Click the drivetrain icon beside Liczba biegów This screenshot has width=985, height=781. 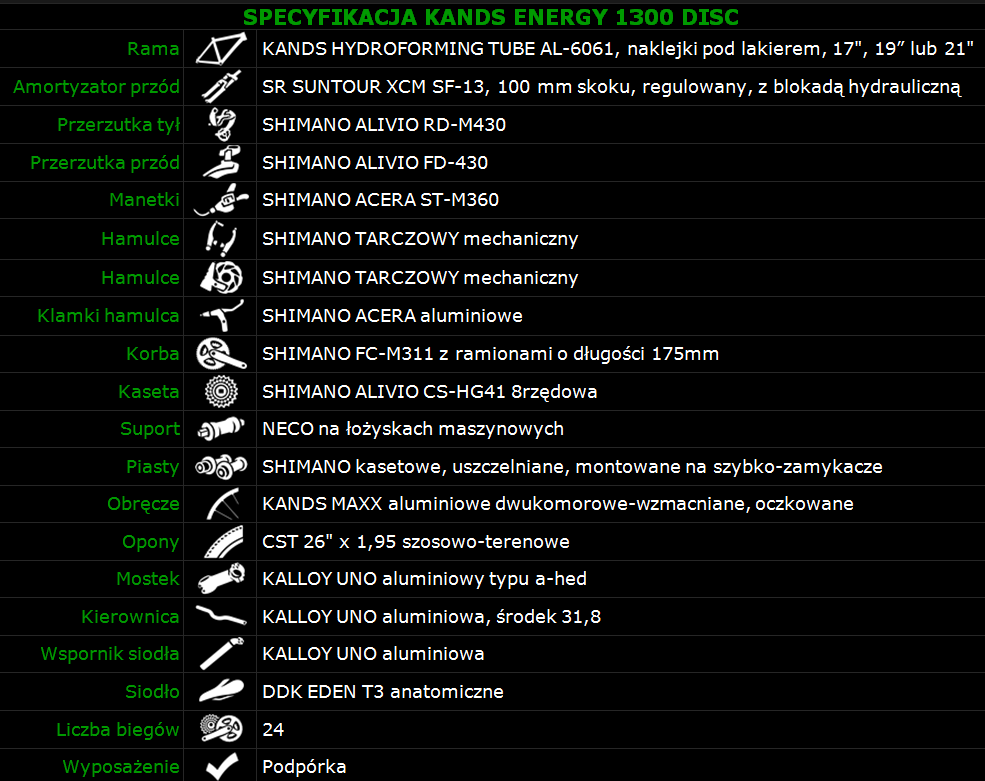tap(221, 729)
